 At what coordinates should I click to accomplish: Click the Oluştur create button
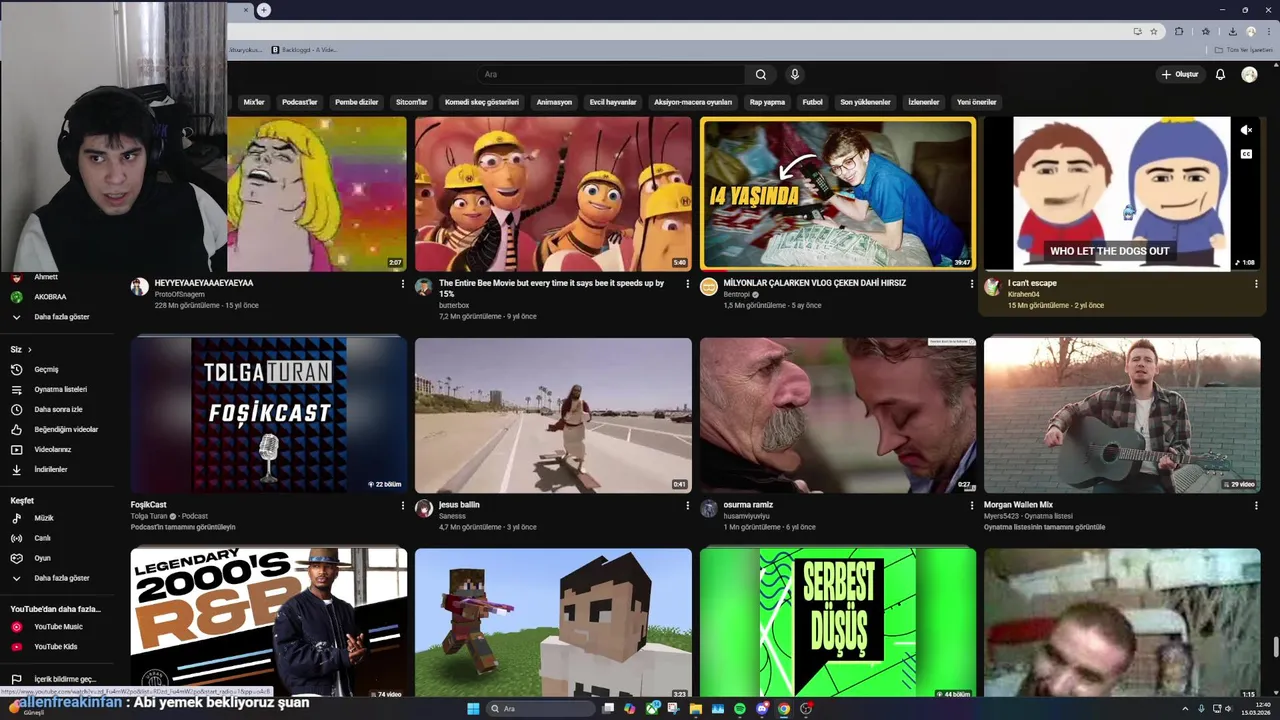click(x=1180, y=74)
